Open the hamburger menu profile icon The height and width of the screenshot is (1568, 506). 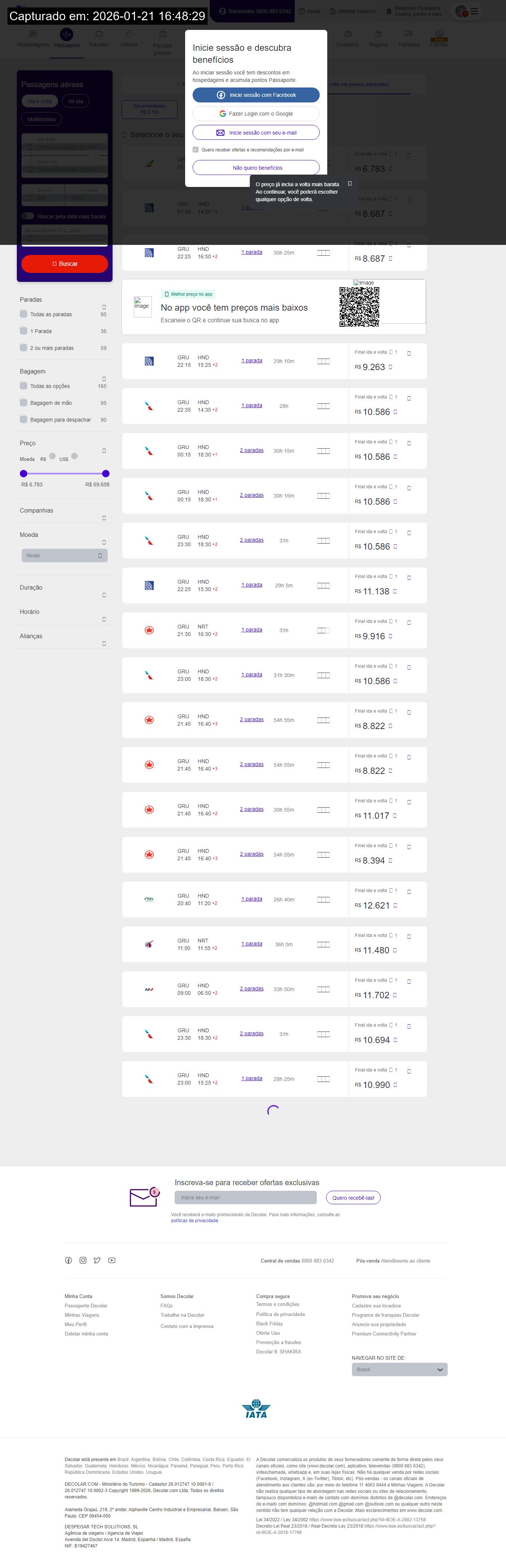tap(467, 12)
